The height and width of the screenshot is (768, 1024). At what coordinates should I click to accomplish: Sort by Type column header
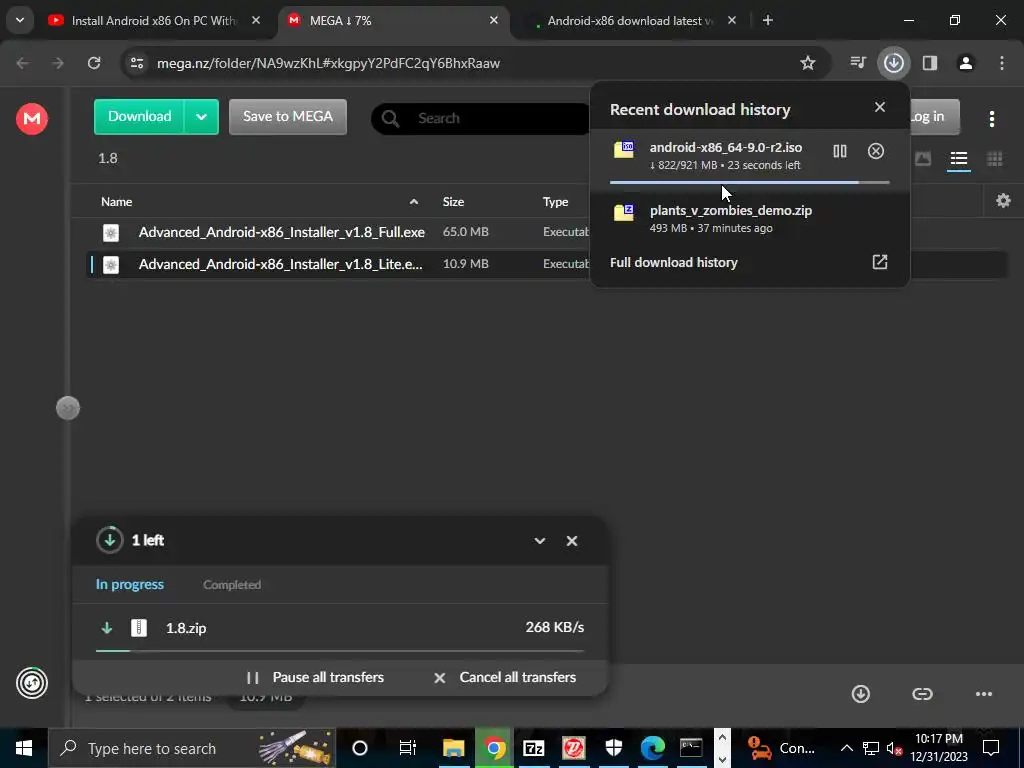click(555, 202)
